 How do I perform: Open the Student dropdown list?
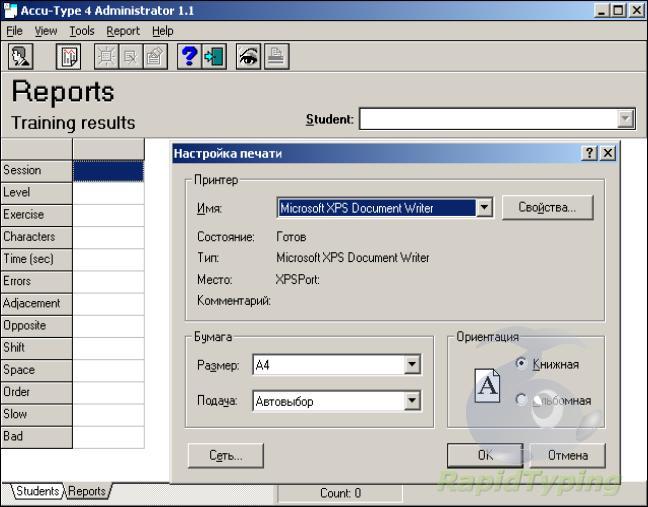(626, 119)
